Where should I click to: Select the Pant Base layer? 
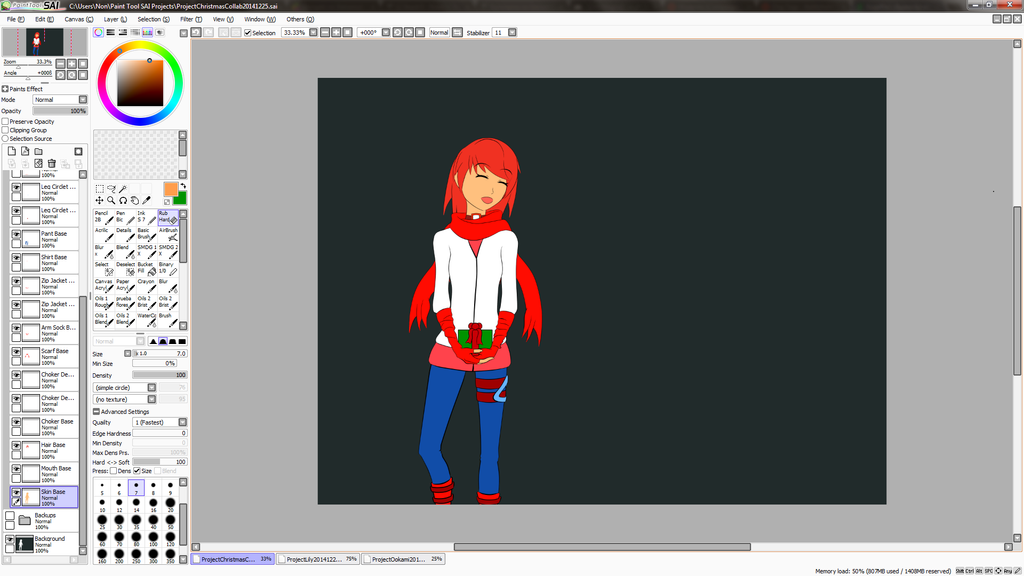(44, 238)
